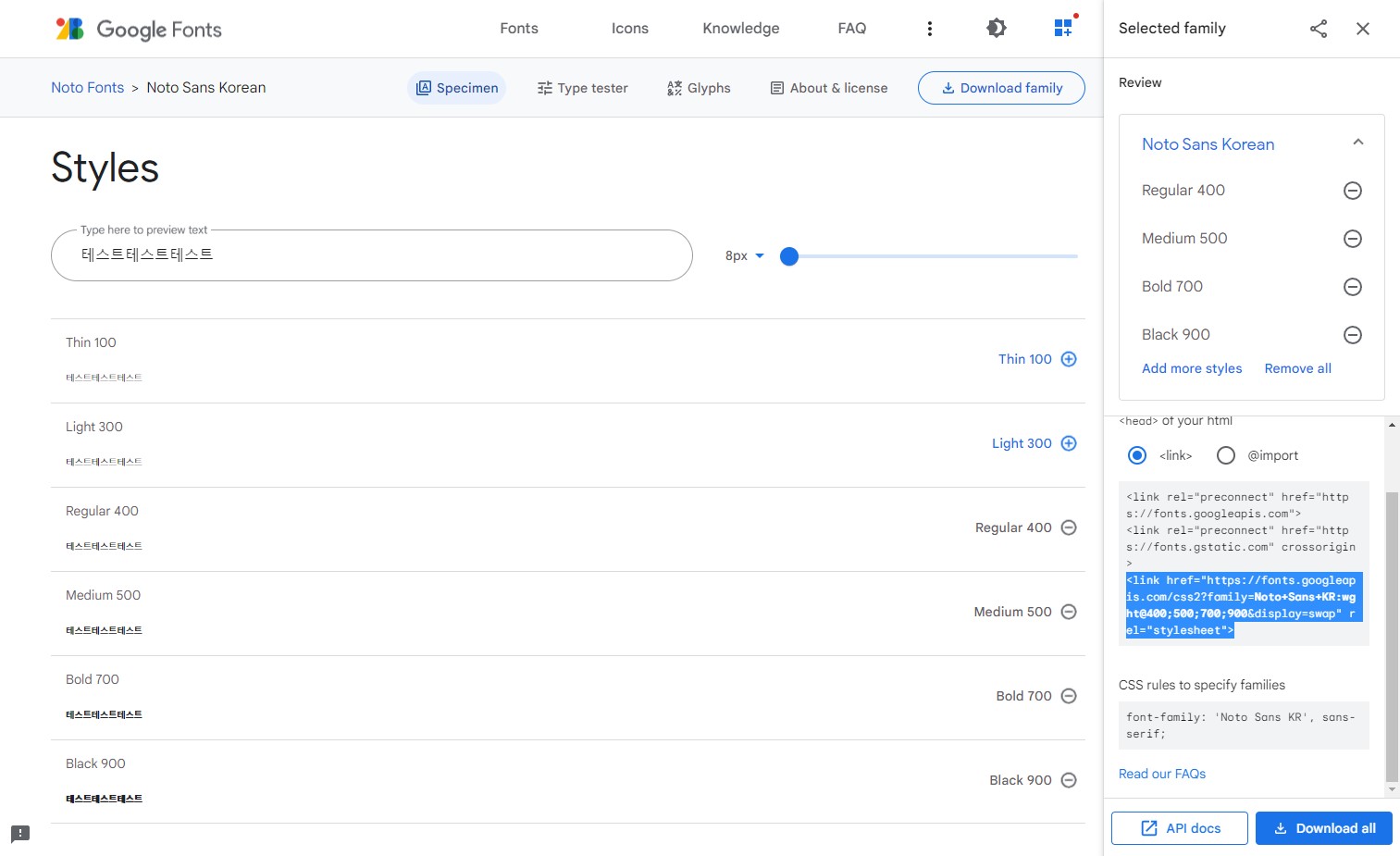Image resolution: width=1400 pixels, height=856 pixels.
Task: Open the API docs button
Action: (1180, 828)
